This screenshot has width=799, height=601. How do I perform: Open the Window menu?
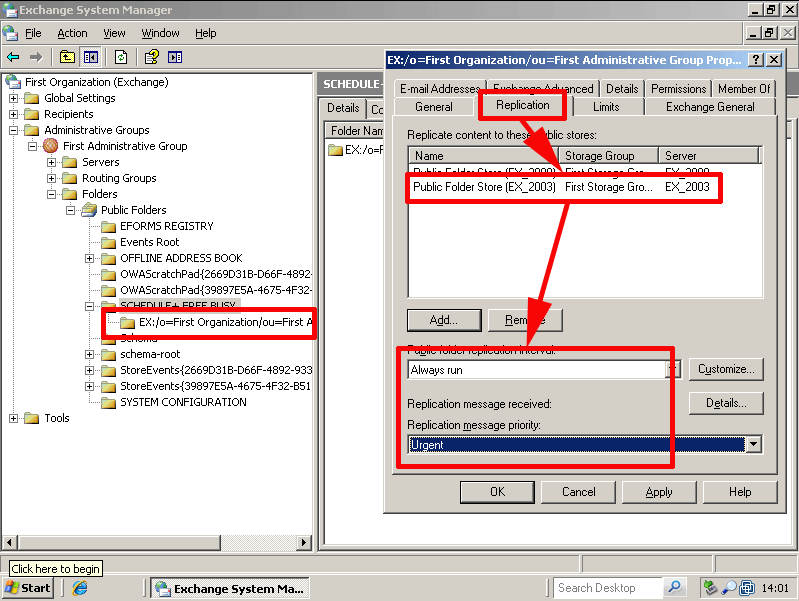point(160,33)
